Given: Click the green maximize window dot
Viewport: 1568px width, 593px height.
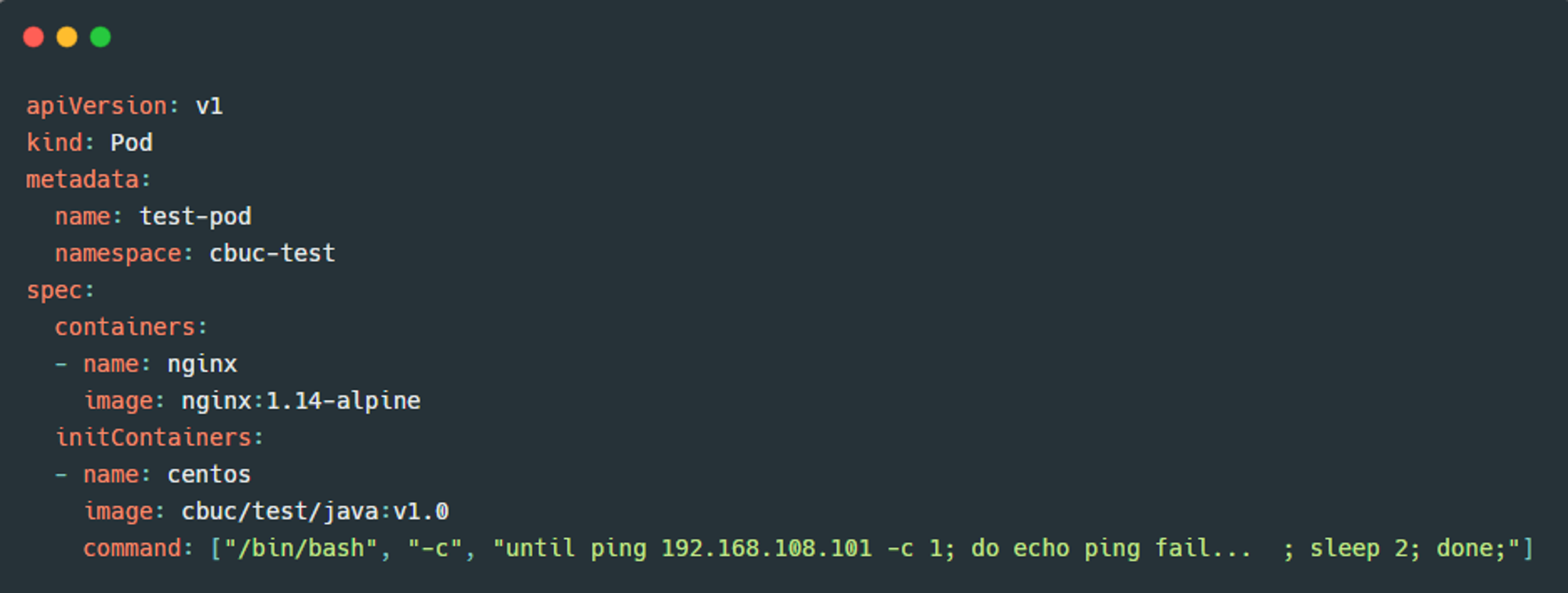Looking at the screenshot, I should coord(100,37).
